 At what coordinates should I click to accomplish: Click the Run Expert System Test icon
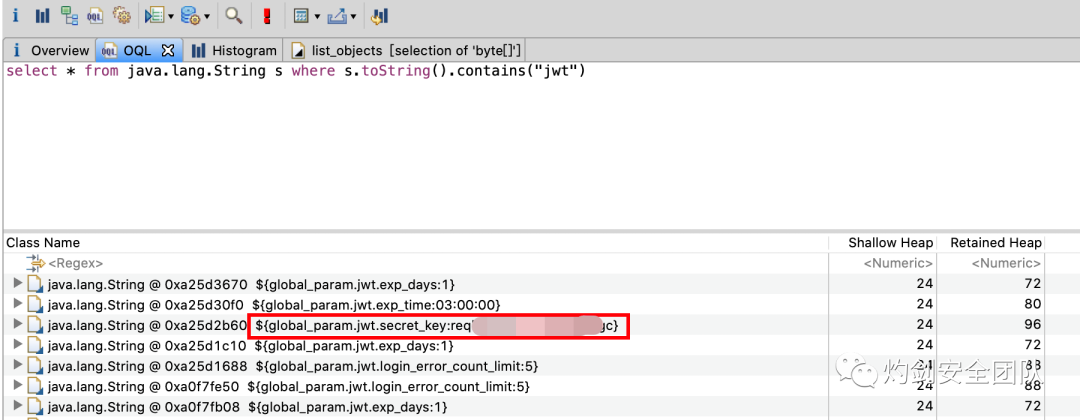[x=154, y=15]
